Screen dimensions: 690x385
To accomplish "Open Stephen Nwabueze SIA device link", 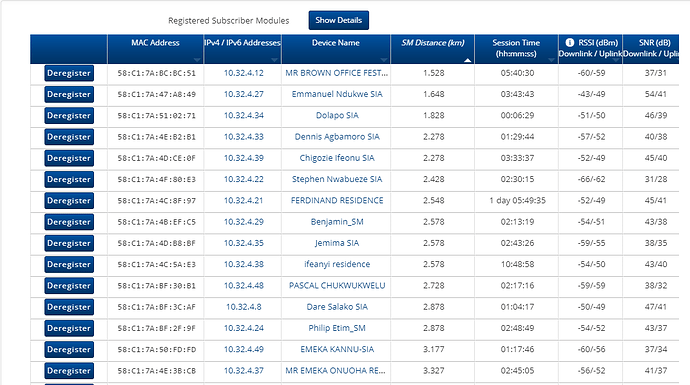I will coord(337,179).
